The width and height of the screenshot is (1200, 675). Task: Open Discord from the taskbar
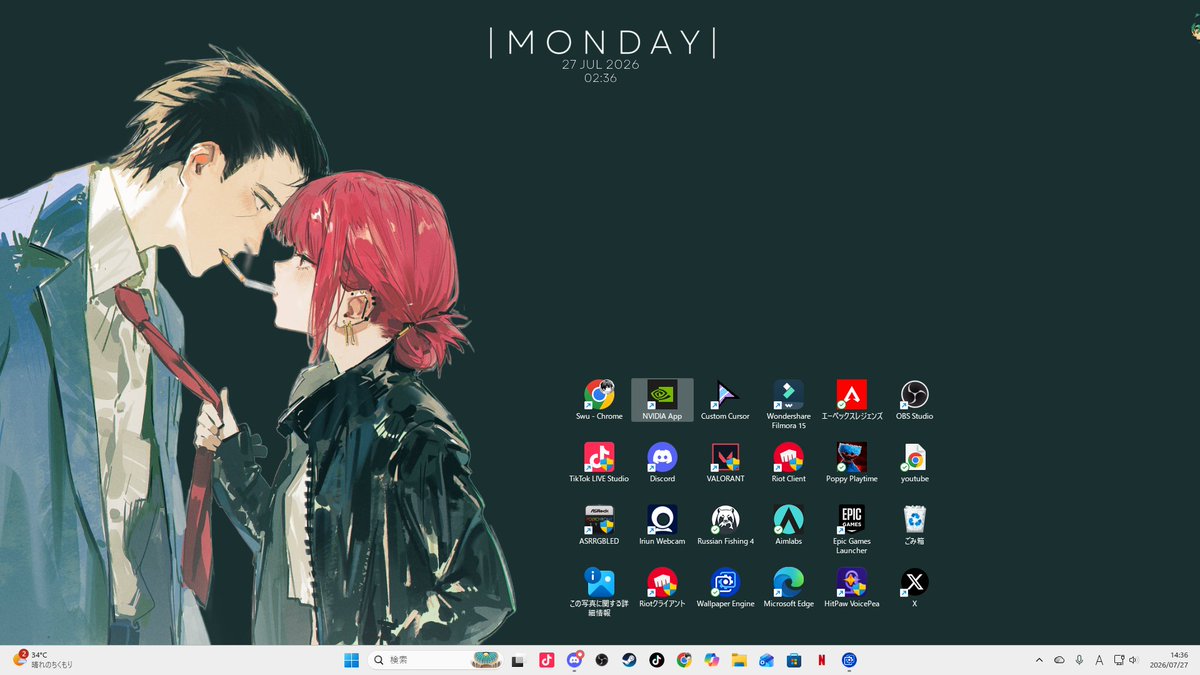(x=574, y=660)
